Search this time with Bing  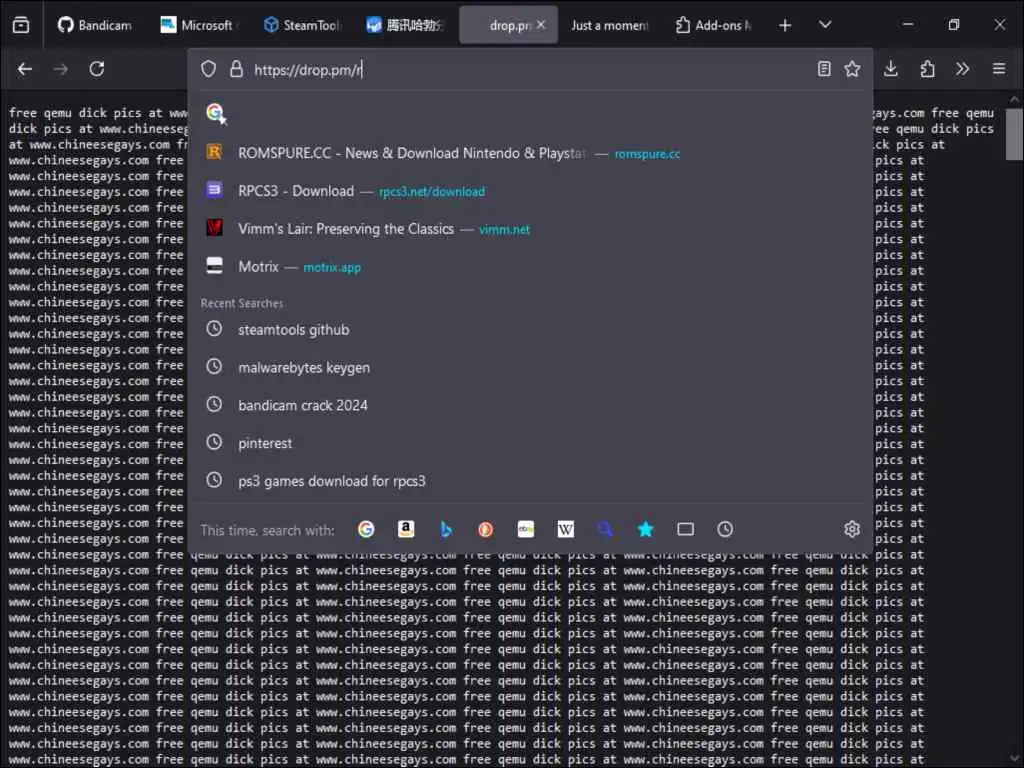pos(446,529)
